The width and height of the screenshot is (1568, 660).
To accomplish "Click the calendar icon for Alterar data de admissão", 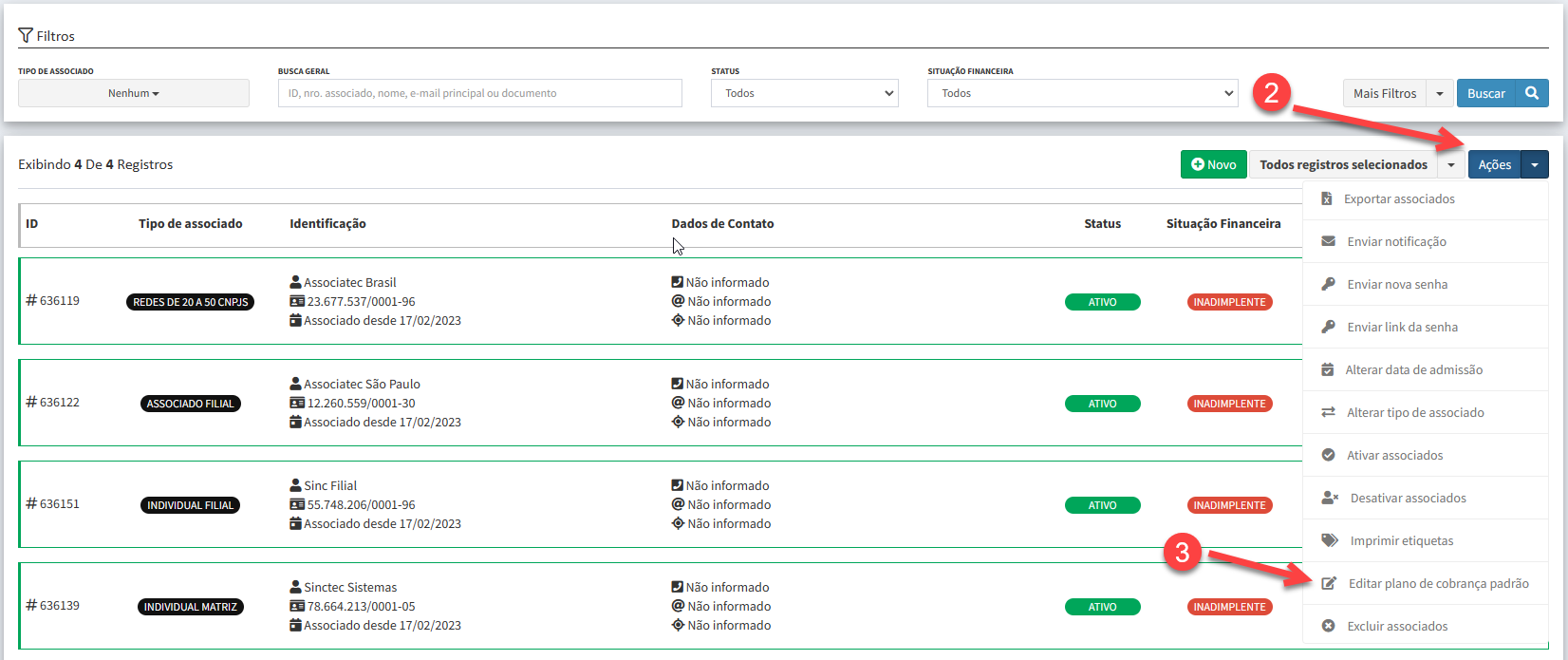I will [1328, 369].
